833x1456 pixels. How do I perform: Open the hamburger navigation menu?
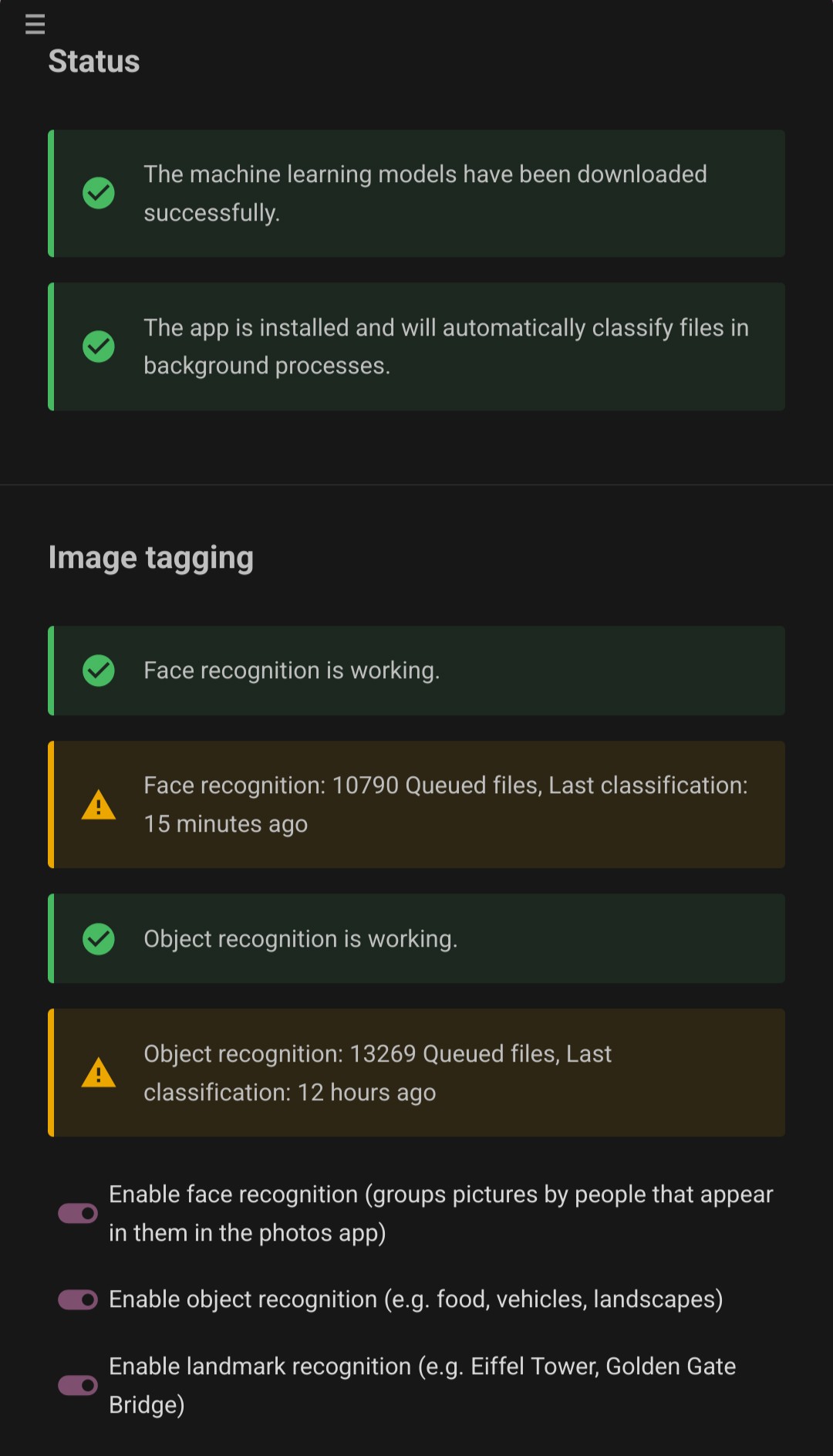35,24
